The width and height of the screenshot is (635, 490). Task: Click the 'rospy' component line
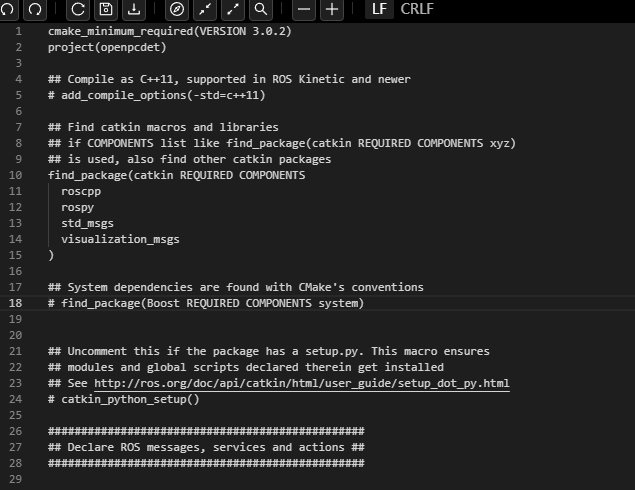click(77, 207)
